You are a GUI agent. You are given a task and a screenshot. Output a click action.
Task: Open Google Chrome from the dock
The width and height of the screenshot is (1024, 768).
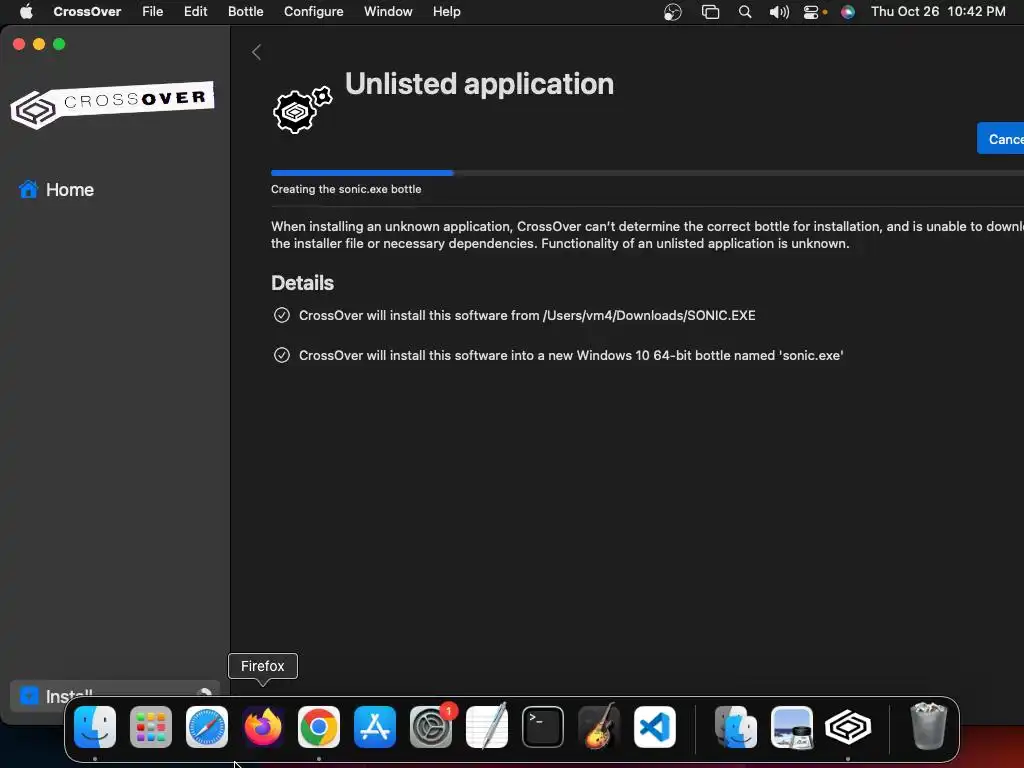[319, 727]
